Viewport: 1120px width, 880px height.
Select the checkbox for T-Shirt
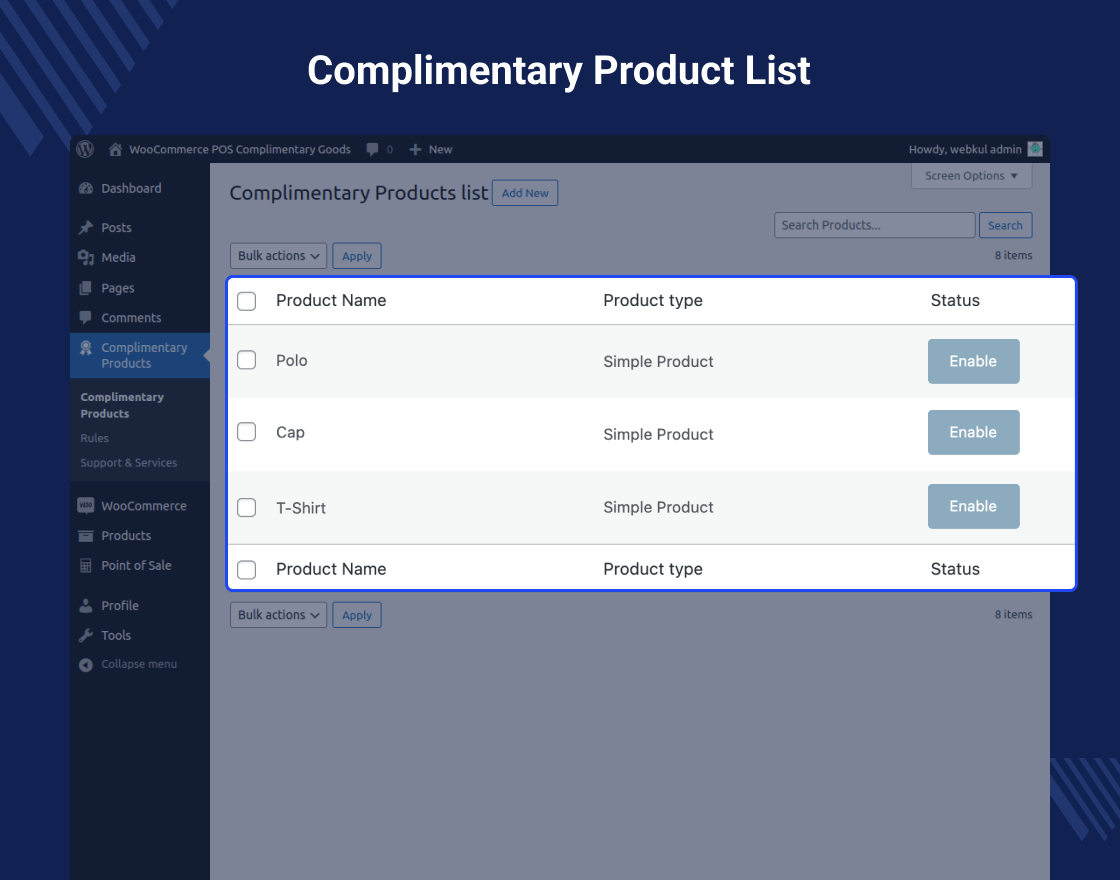pyautogui.click(x=246, y=507)
